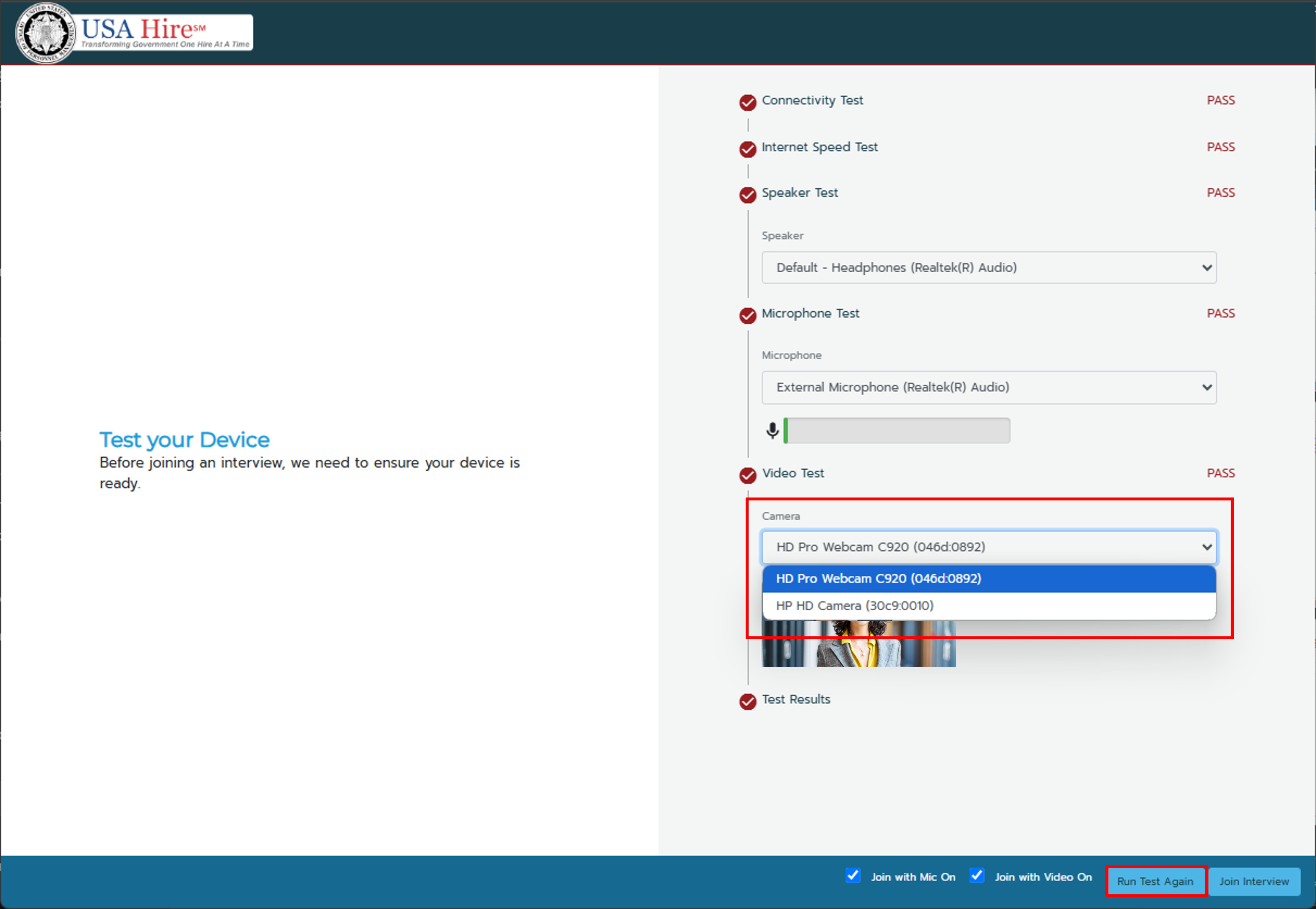Click Run Test Again button
1316x909 pixels.
pyautogui.click(x=1155, y=882)
